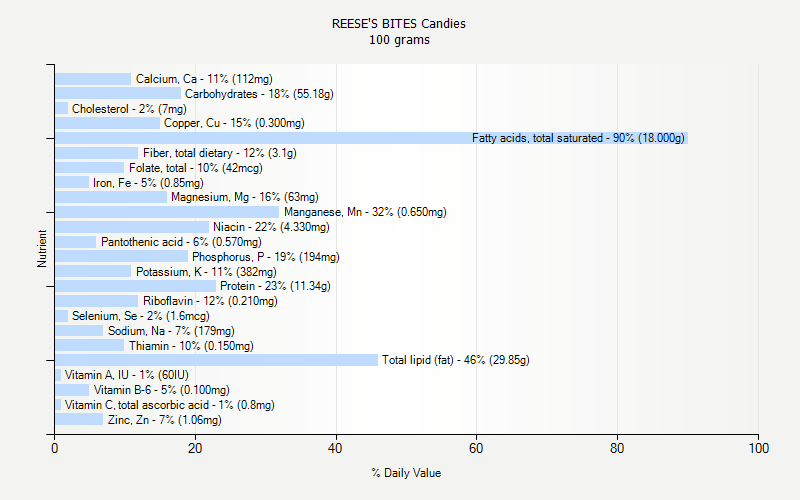This screenshot has width=800, height=500.
Task: Click the 80 tick label on x-axis
Action: tap(617, 448)
